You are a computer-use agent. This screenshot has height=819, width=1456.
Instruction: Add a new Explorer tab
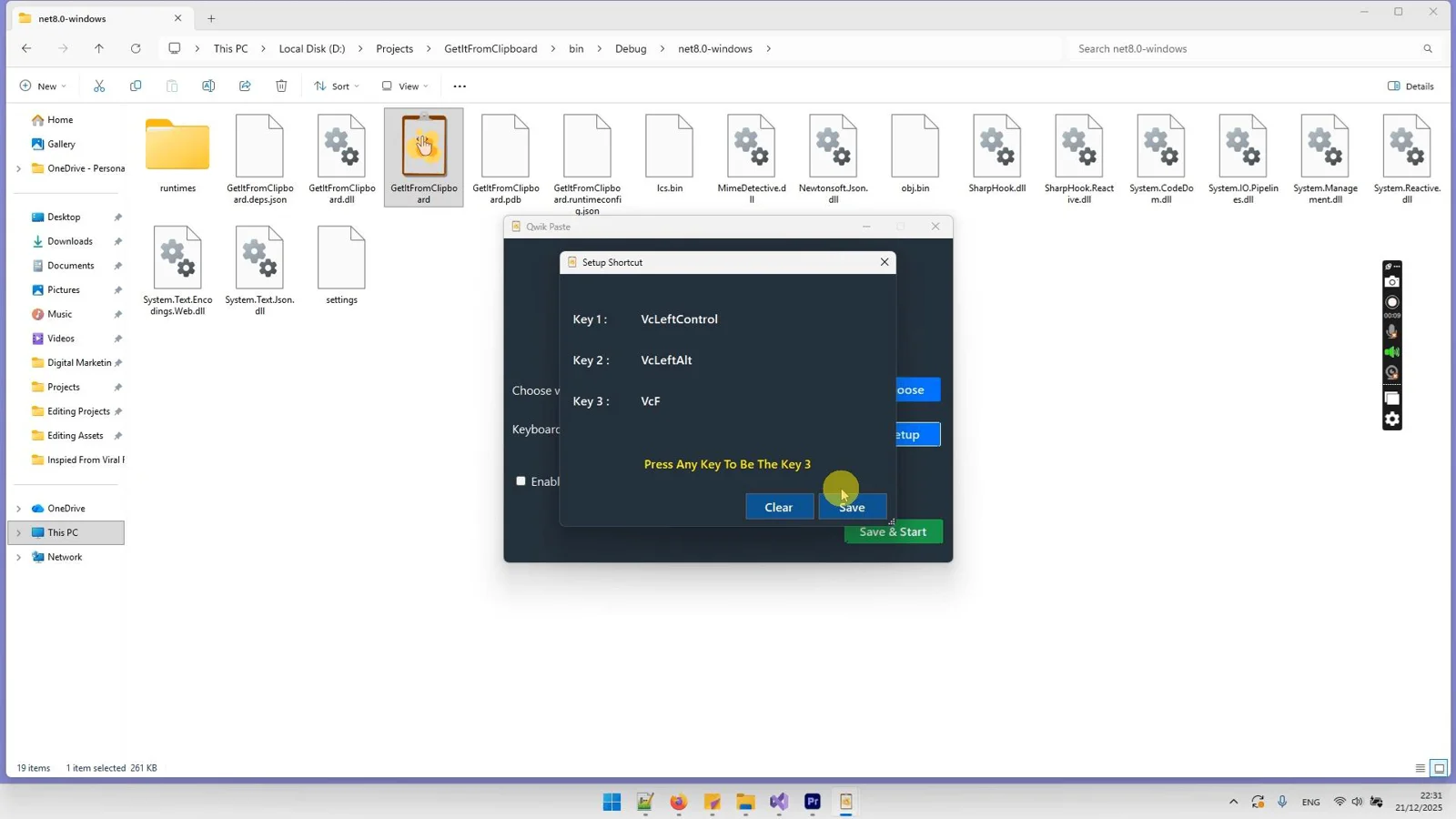(211, 18)
